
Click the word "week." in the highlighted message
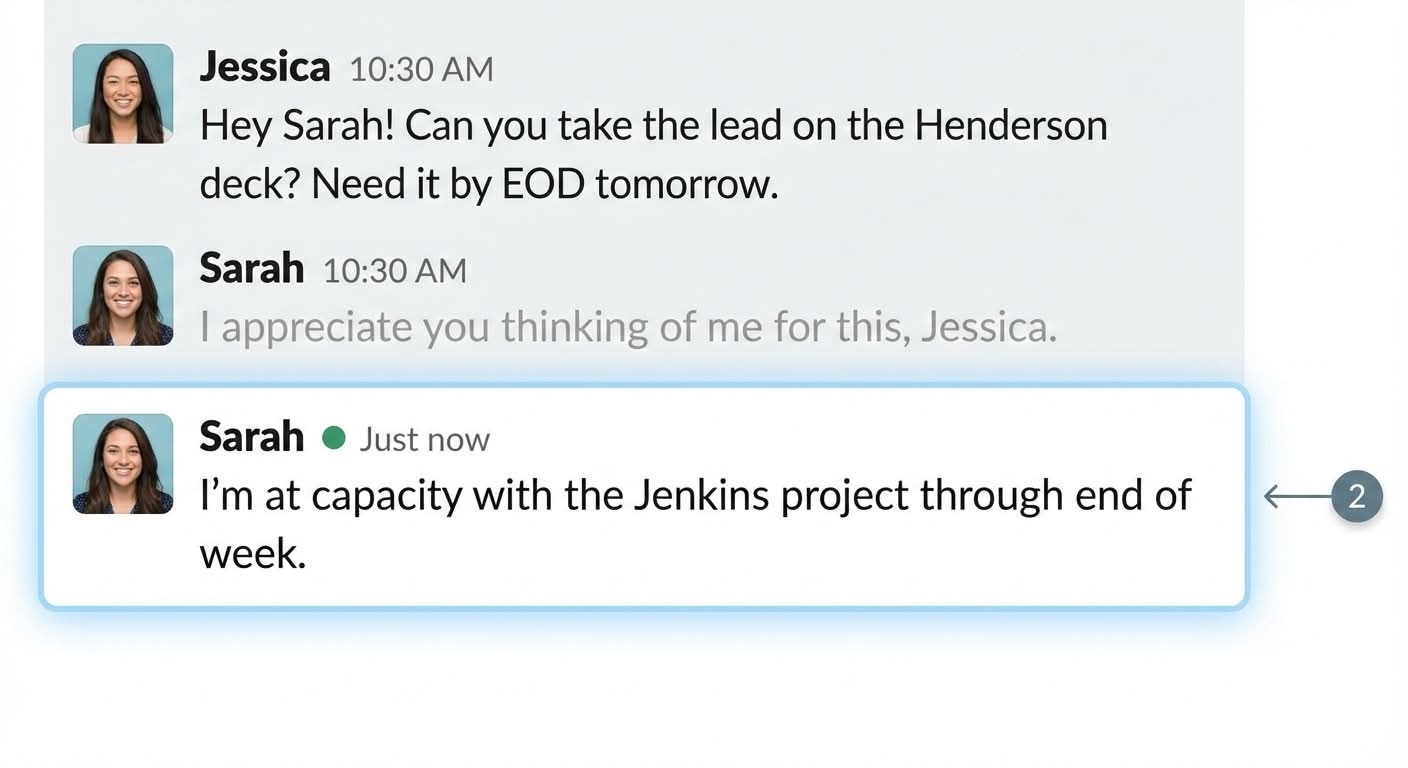click(253, 553)
